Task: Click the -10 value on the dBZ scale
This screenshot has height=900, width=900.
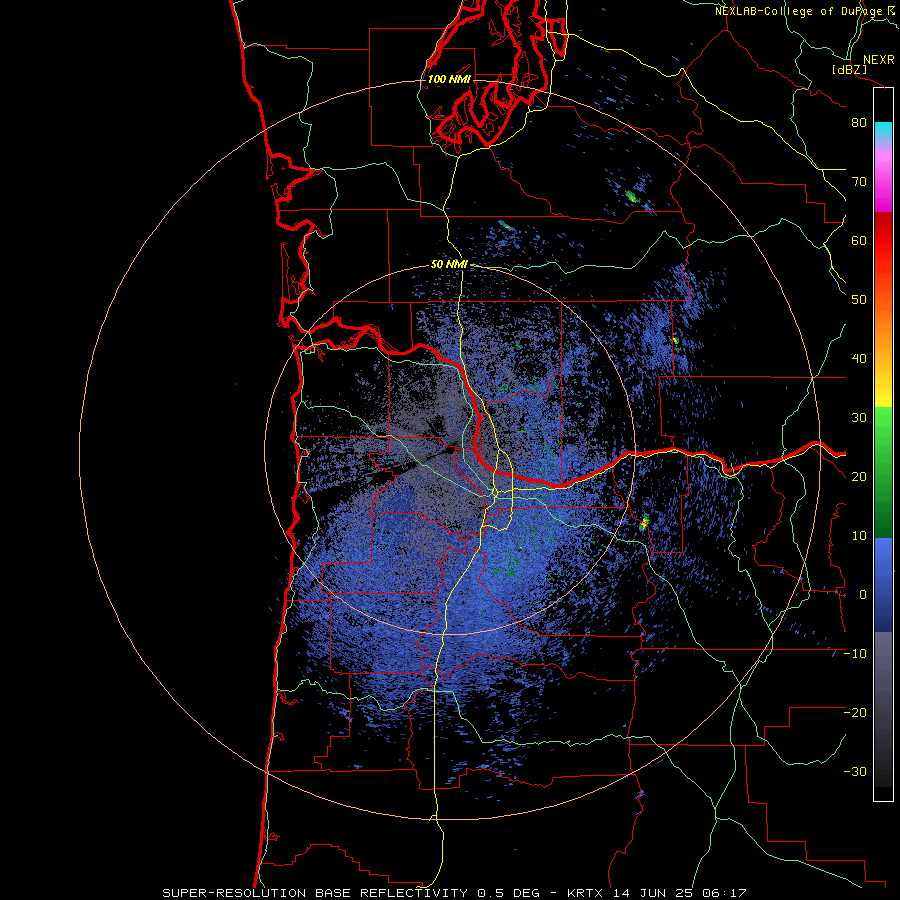Action: coord(855,654)
